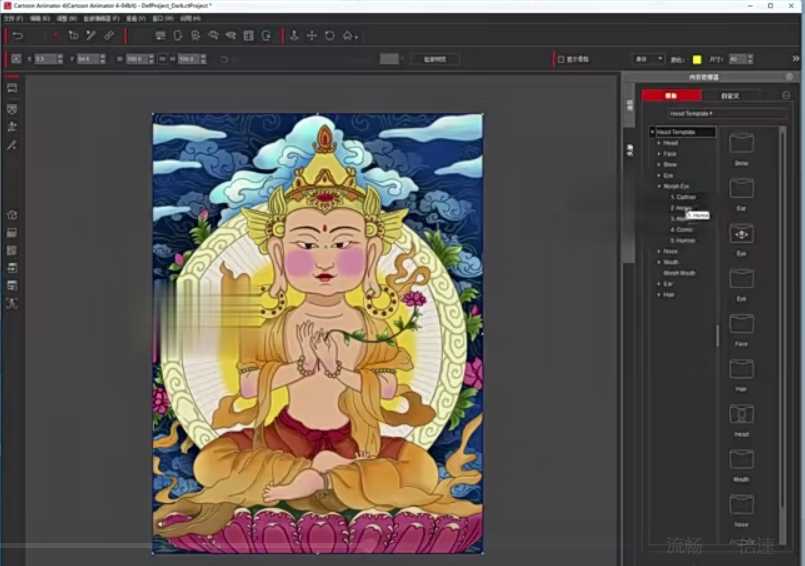Image resolution: width=805 pixels, height=566 pixels.
Task: Expand the Face node in the tree
Action: (x=659, y=154)
